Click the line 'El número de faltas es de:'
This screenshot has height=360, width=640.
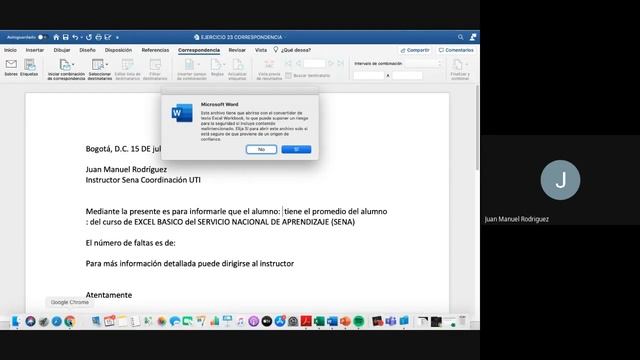(x=131, y=243)
